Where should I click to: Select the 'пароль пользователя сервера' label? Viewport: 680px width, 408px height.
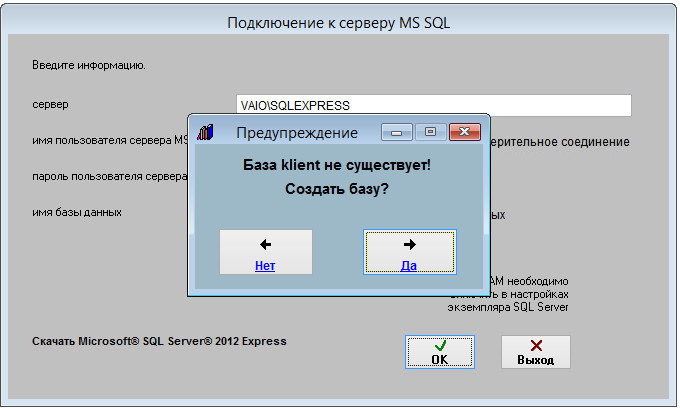pyautogui.click(x=109, y=176)
